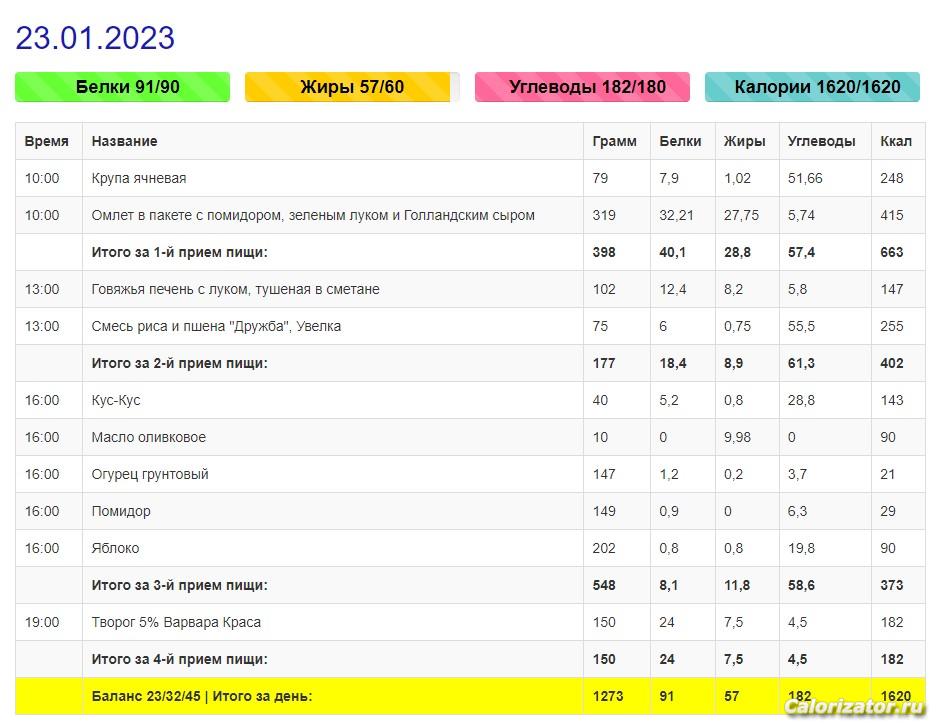The width and height of the screenshot is (947, 728).
Task: Click Итого за 4-й прием пищи row label
Action: point(179,659)
